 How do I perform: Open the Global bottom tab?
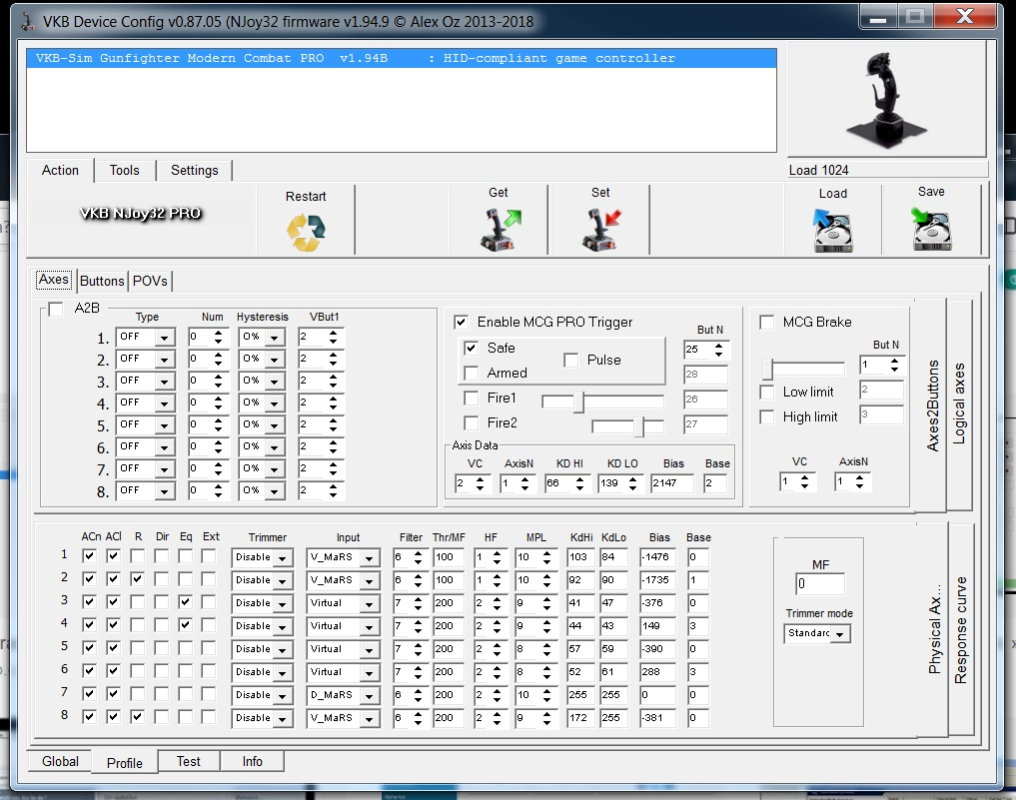60,762
